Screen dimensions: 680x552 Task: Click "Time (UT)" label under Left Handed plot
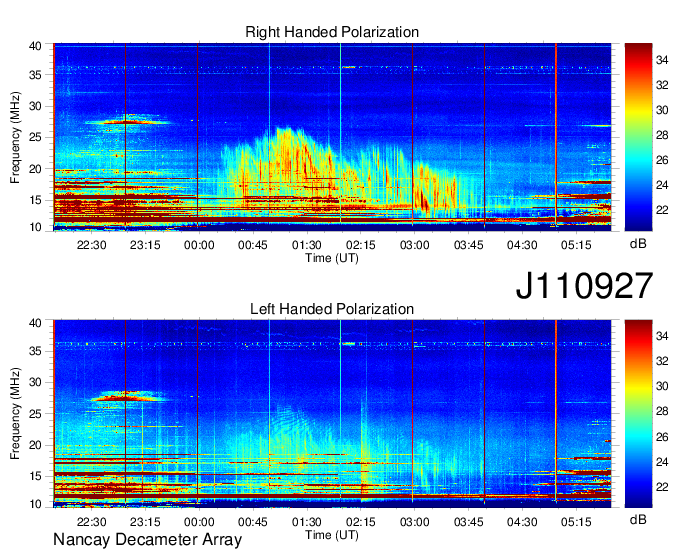coord(332,535)
